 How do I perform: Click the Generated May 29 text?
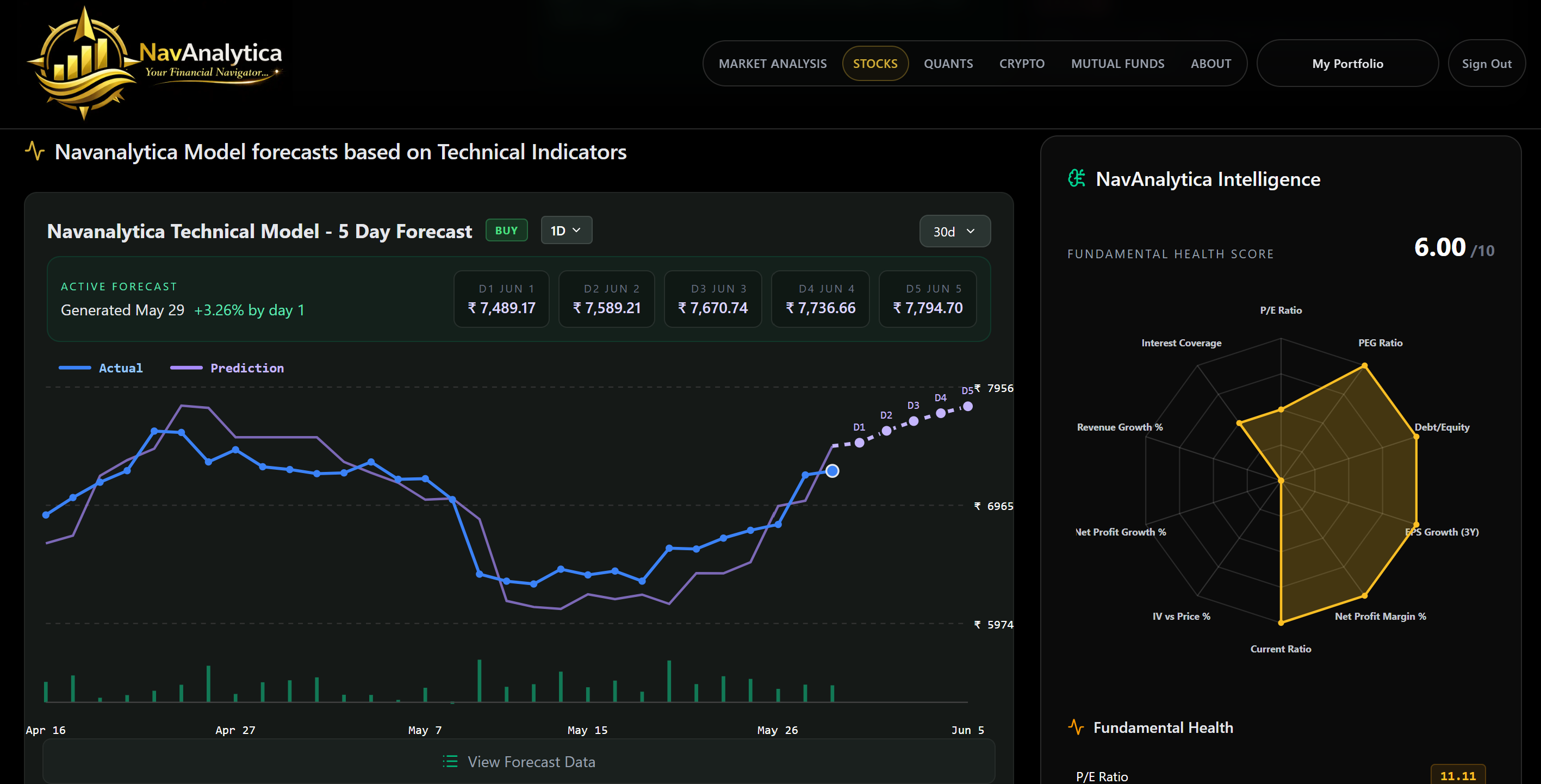(123, 310)
